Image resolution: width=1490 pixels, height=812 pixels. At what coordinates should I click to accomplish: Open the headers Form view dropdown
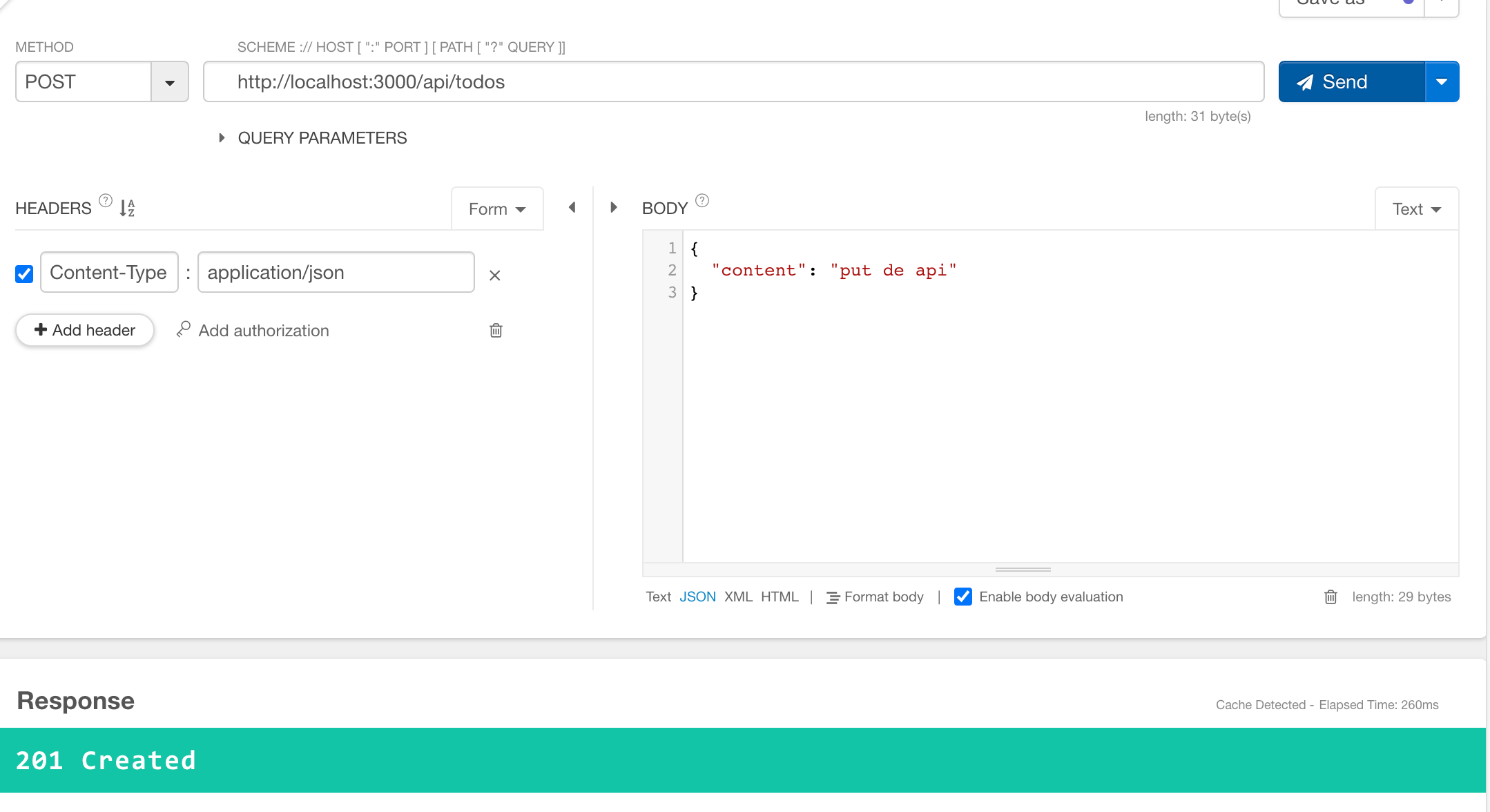tap(497, 209)
